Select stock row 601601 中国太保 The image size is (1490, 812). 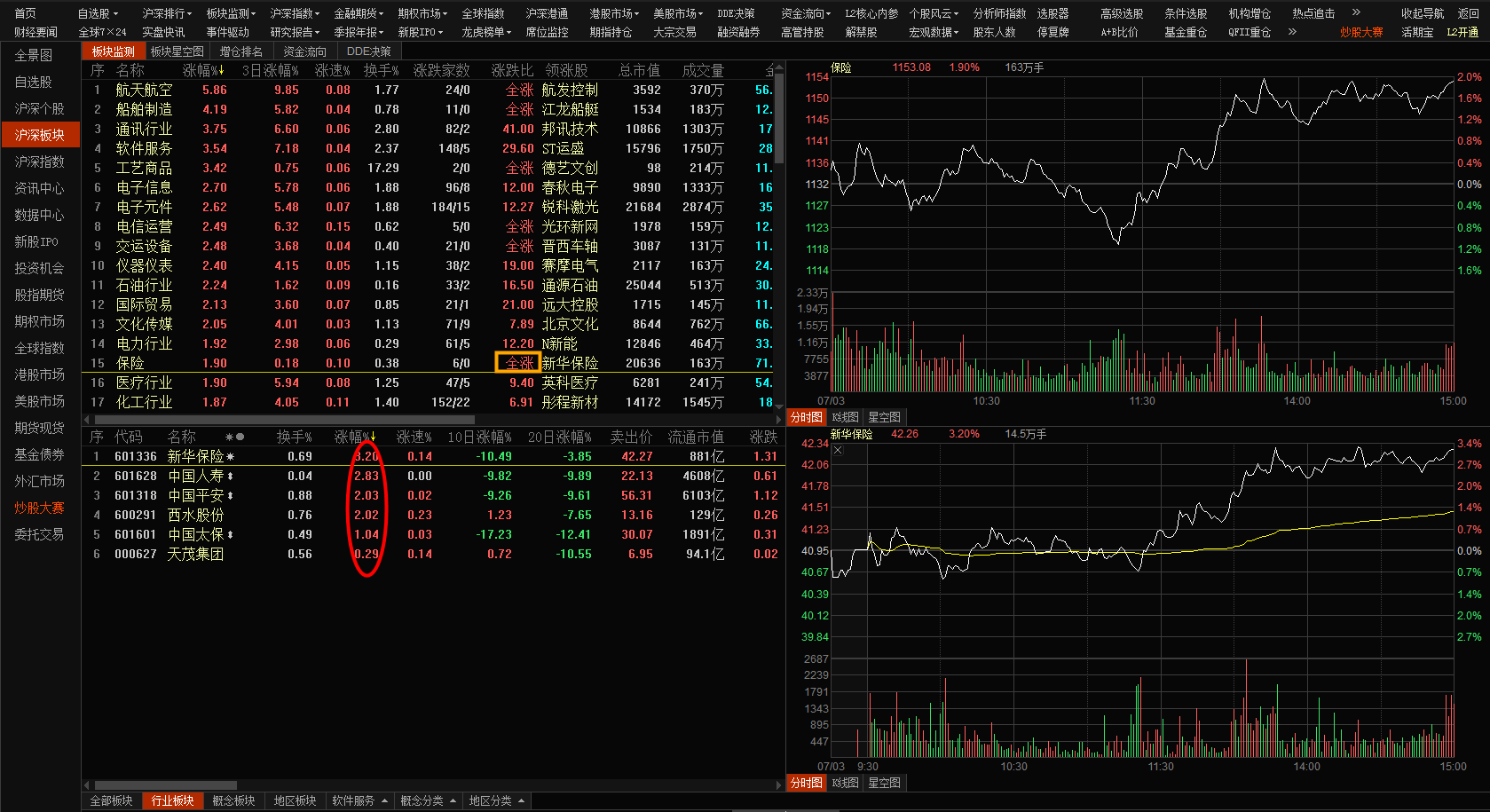coord(433,534)
